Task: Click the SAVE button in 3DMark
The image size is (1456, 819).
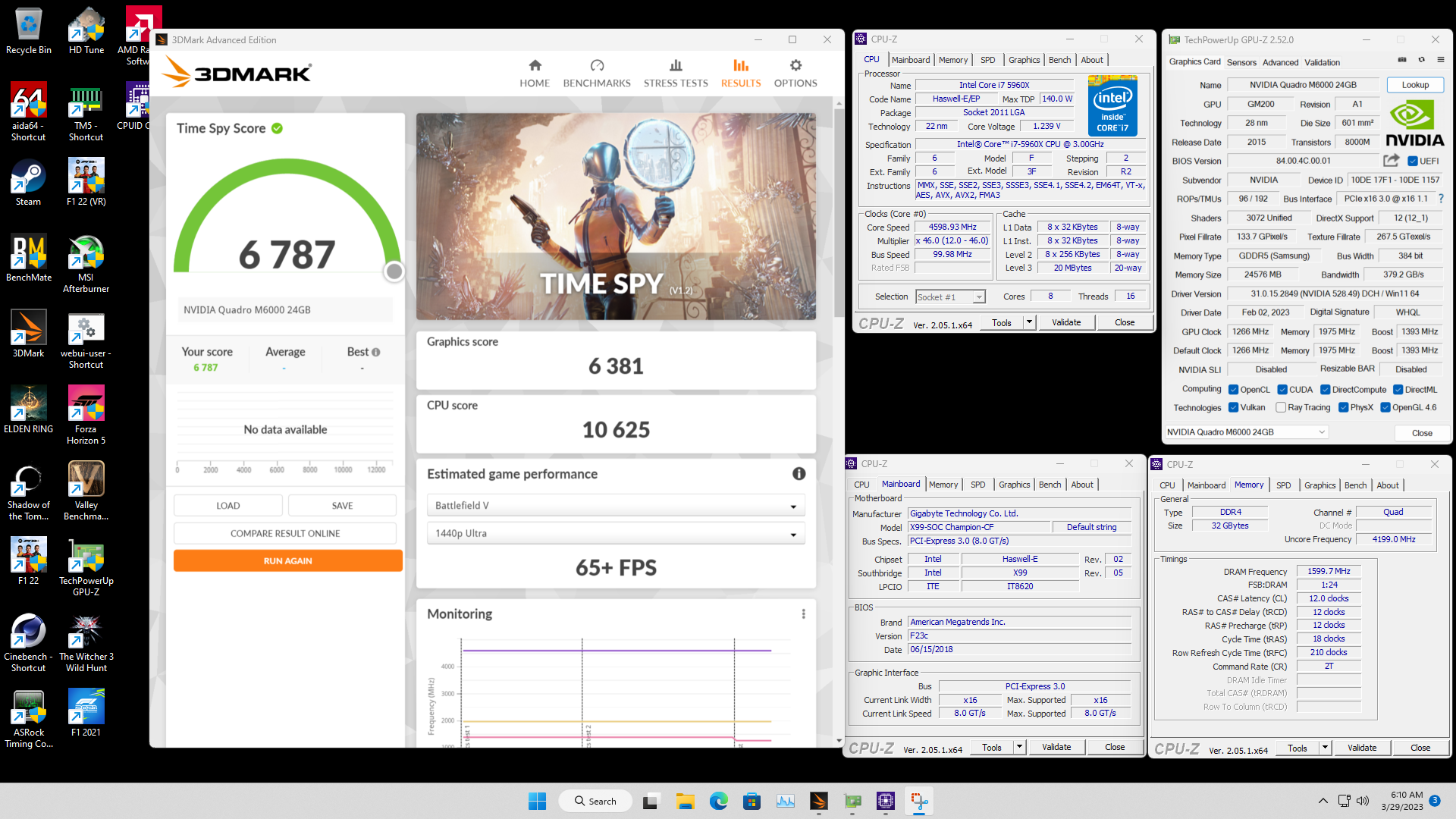Action: click(x=342, y=506)
